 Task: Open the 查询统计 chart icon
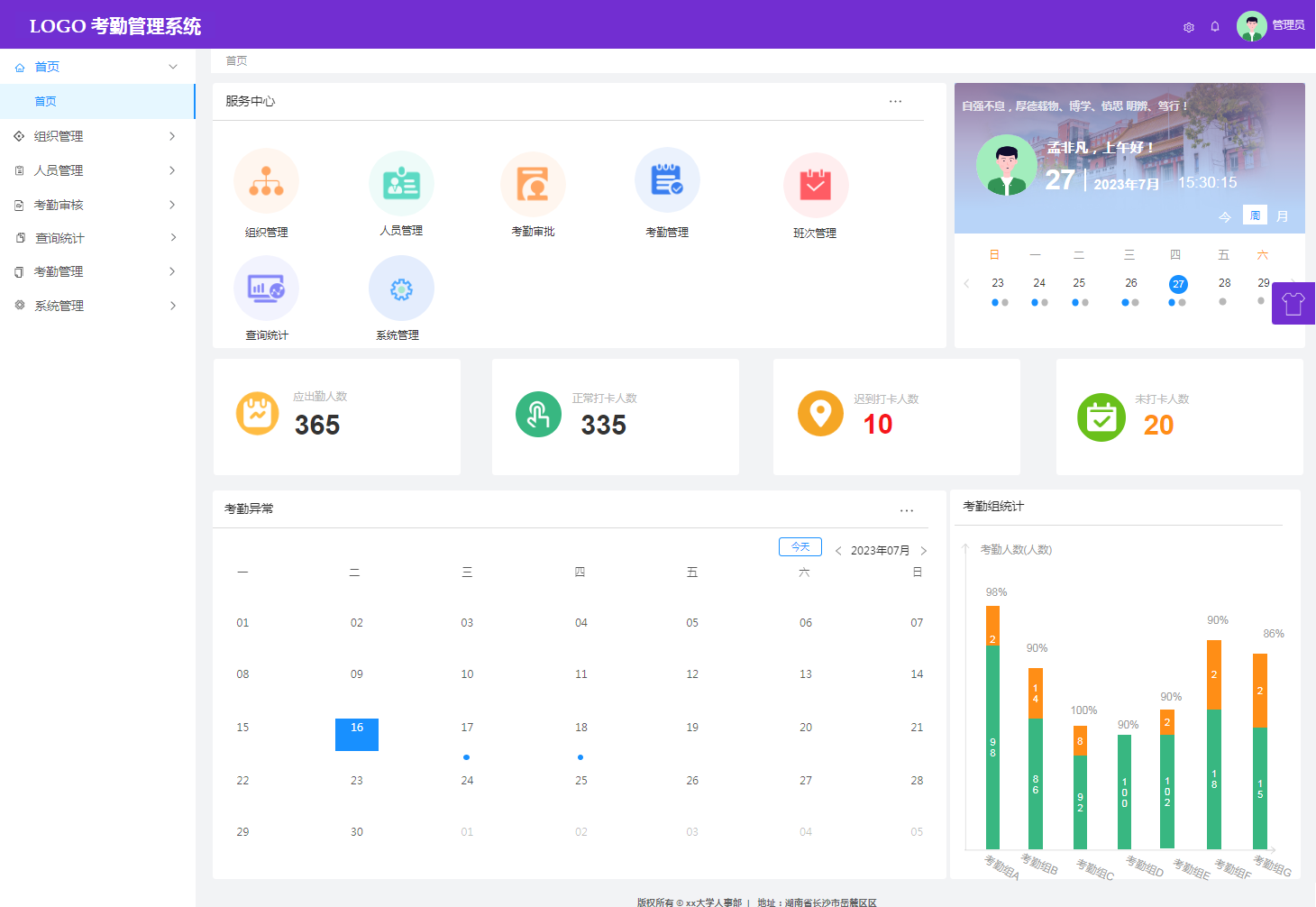tap(266, 289)
